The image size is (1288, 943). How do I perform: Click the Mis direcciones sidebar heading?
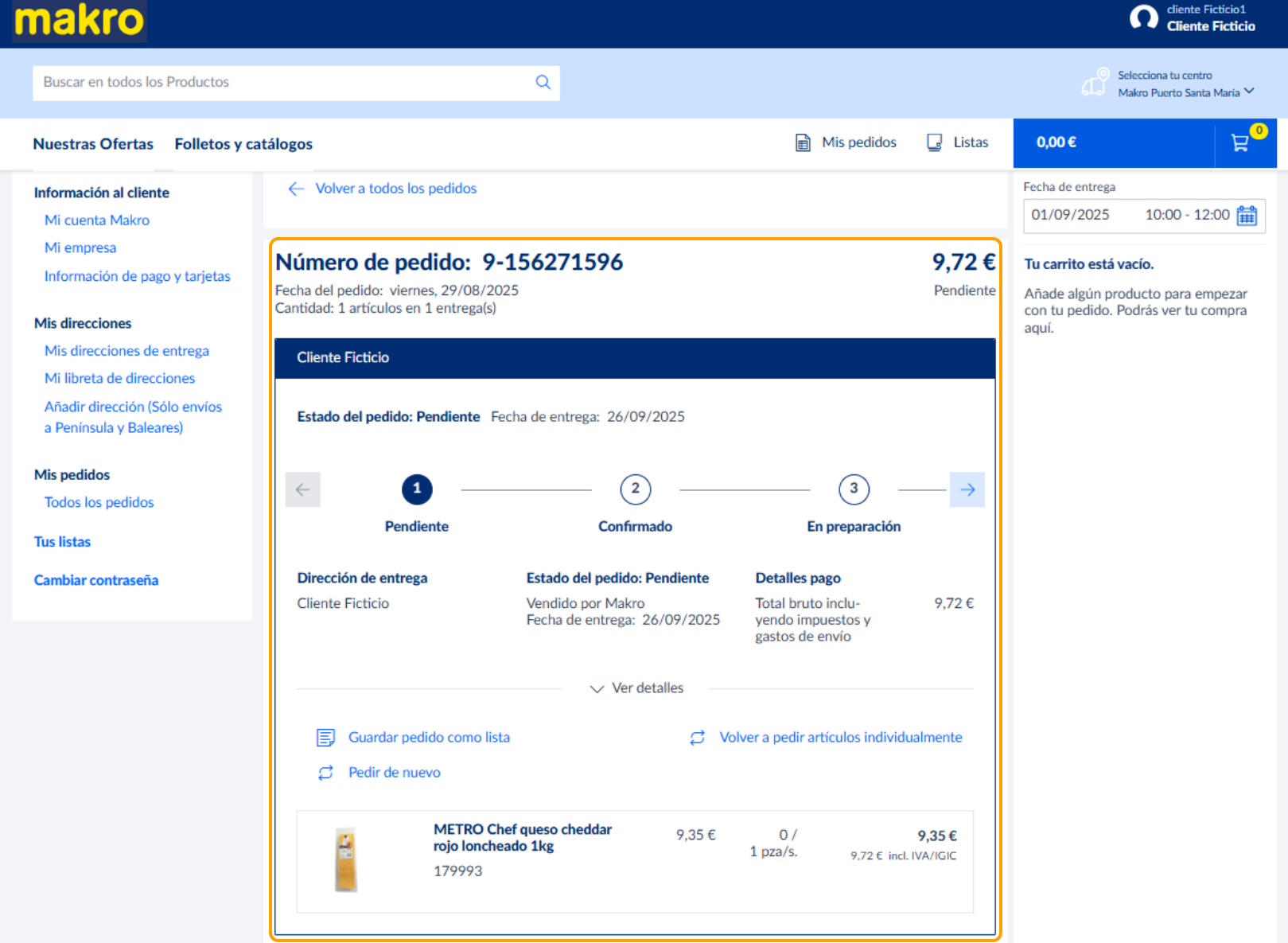83,324
